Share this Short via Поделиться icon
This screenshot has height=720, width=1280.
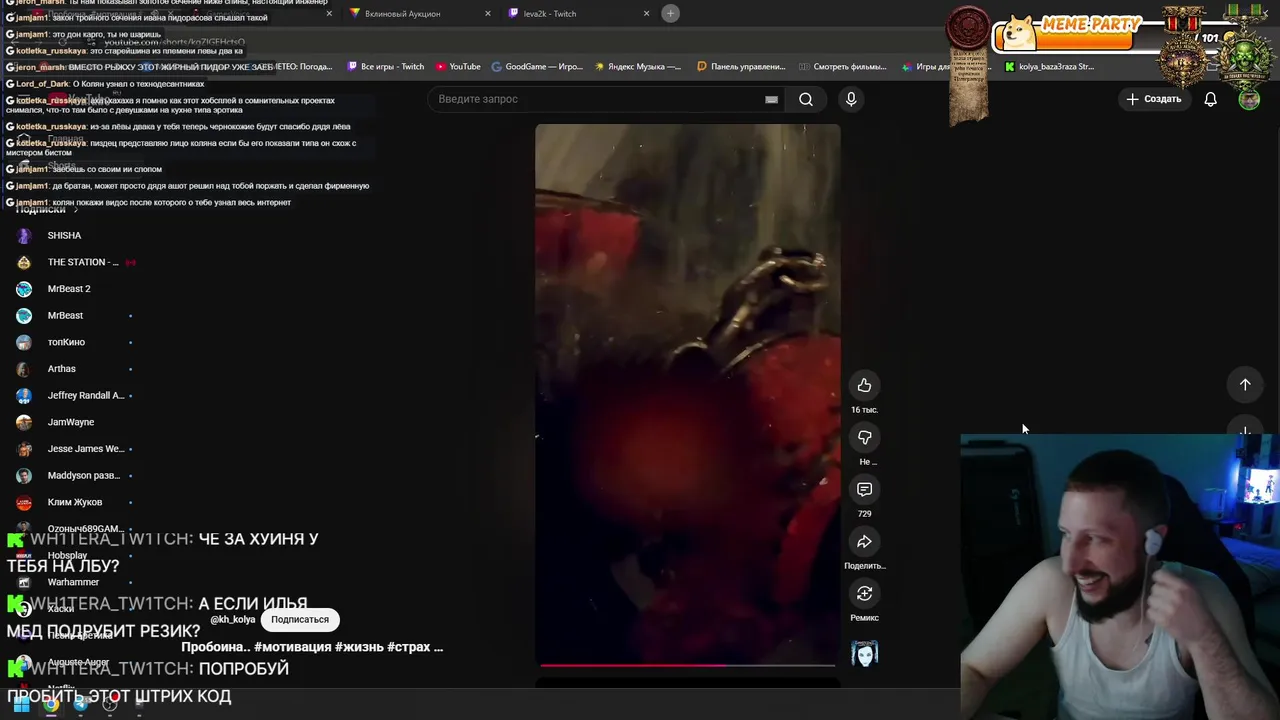(x=864, y=542)
